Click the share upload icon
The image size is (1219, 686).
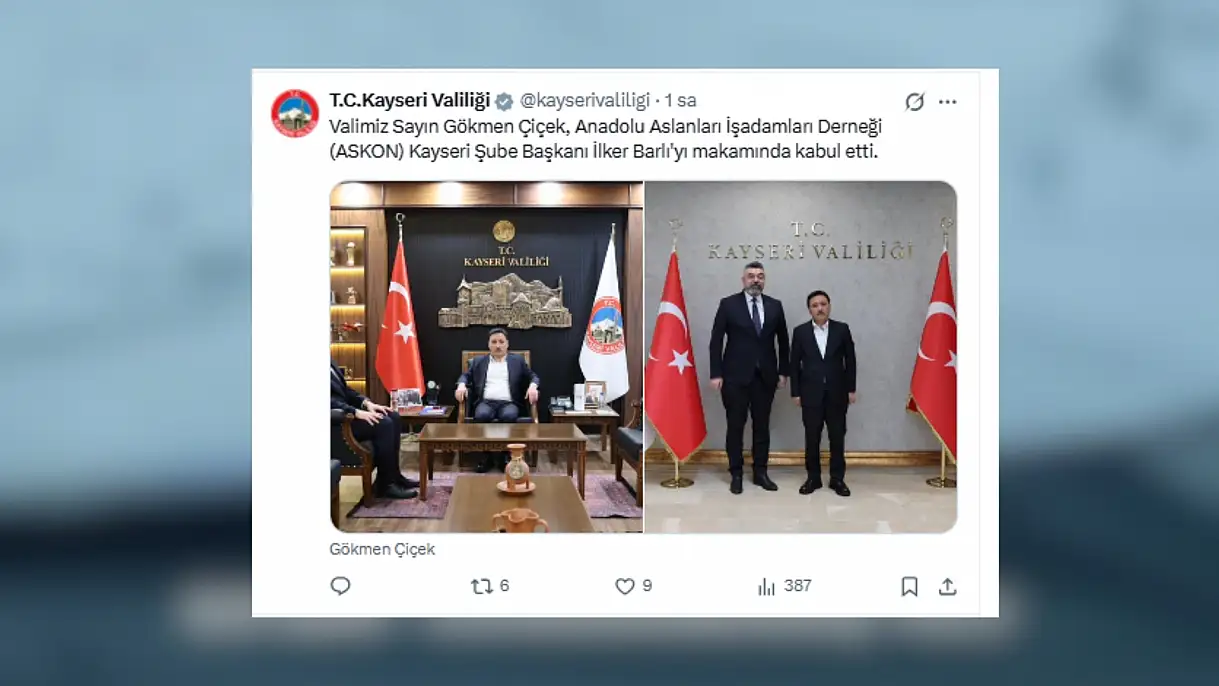tap(948, 586)
